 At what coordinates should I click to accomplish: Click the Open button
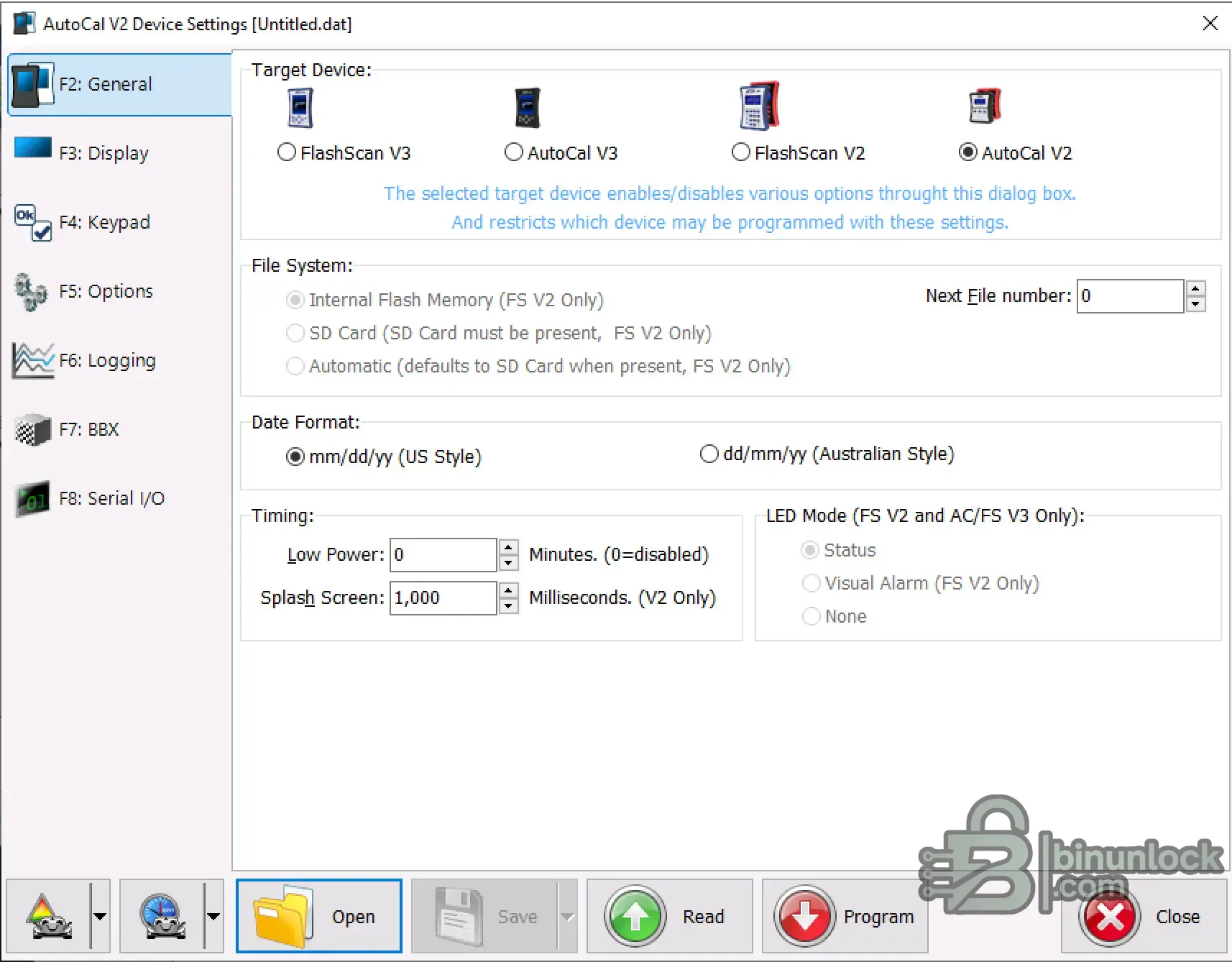tap(319, 915)
